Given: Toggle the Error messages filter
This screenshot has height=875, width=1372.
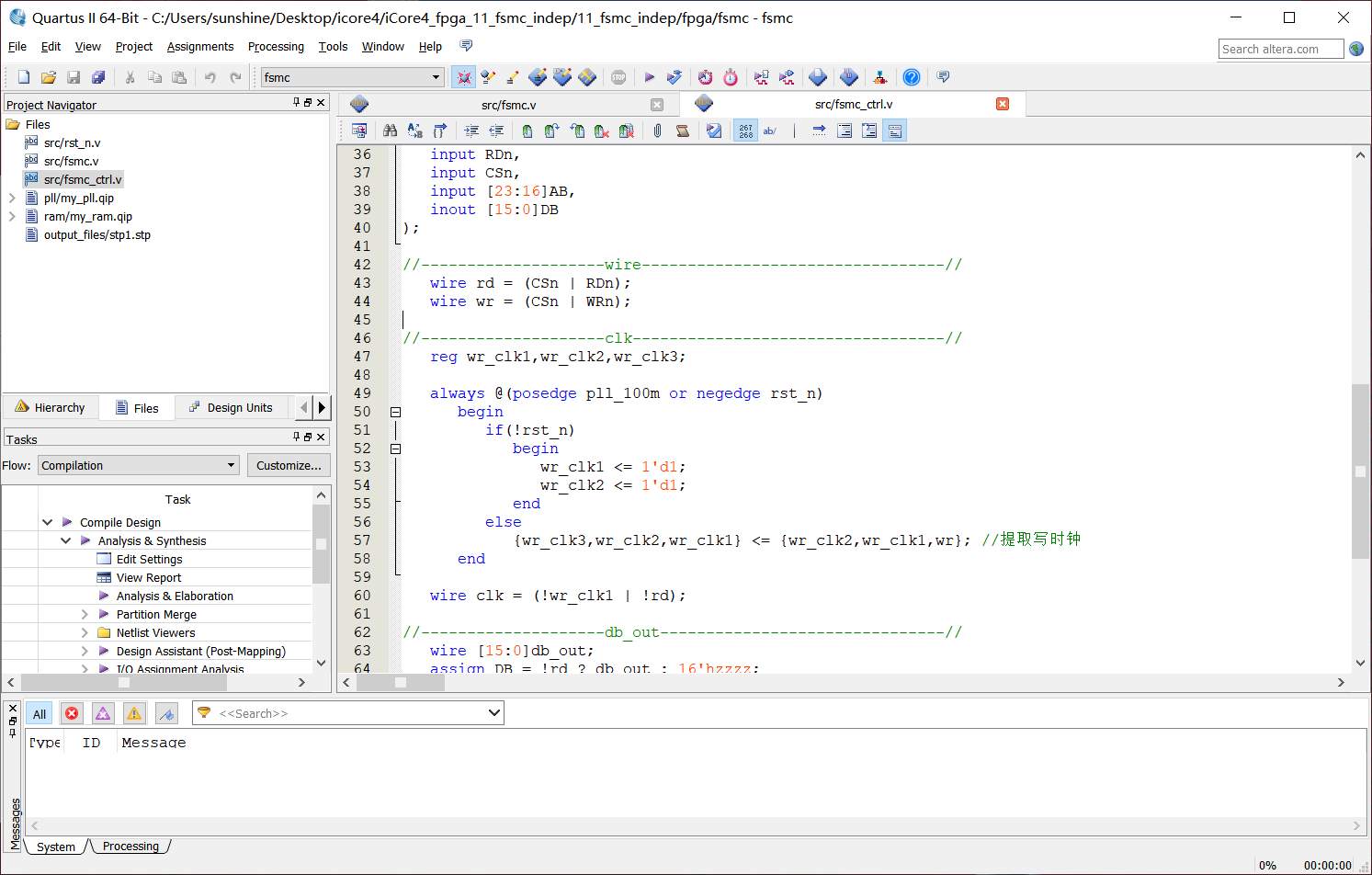Looking at the screenshot, I should click(72, 713).
